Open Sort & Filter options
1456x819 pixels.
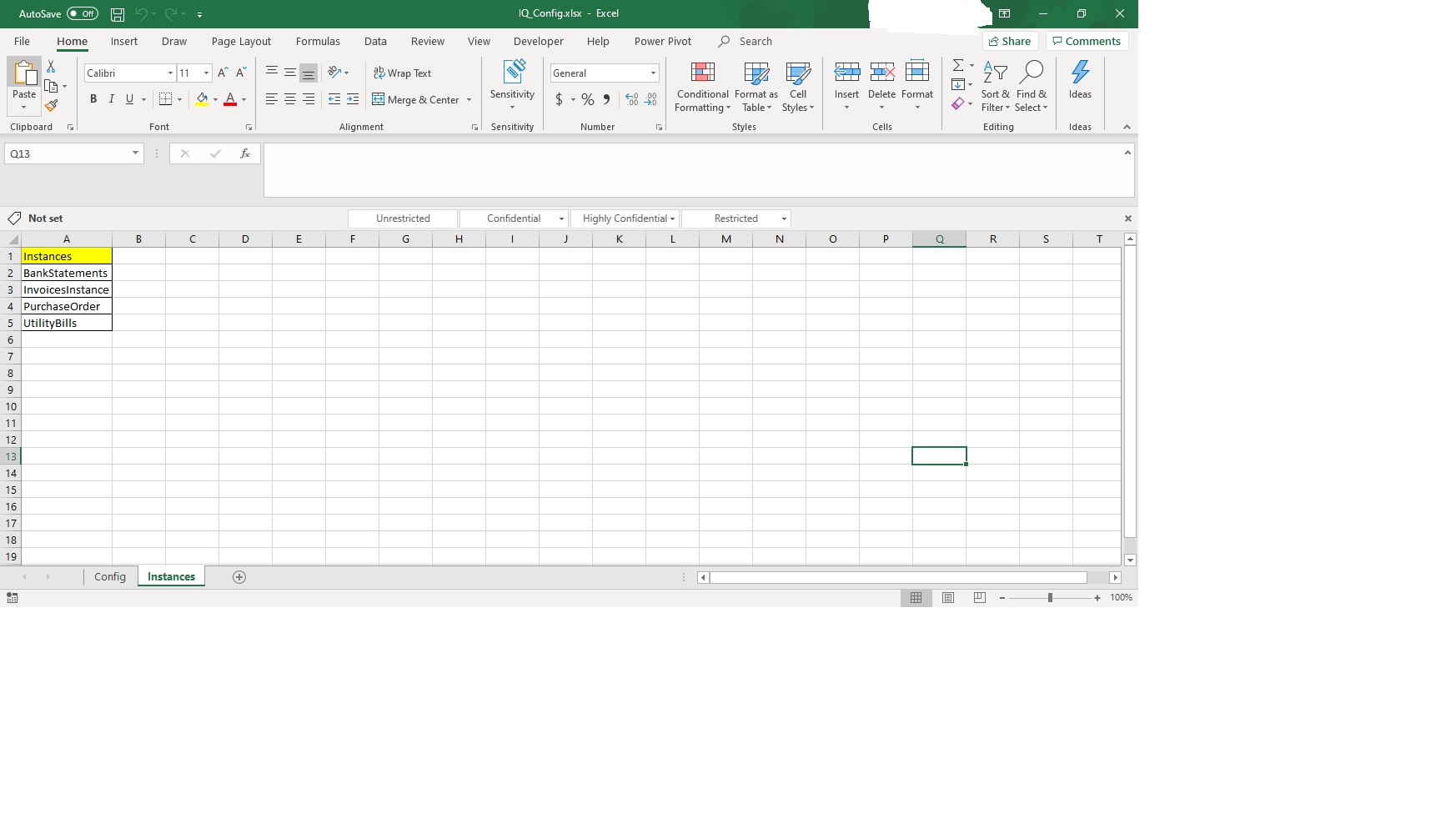995,87
